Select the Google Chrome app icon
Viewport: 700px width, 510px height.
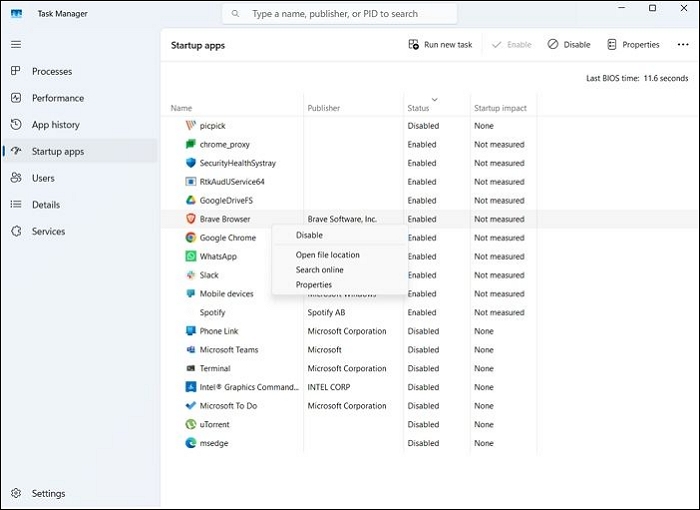click(191, 238)
